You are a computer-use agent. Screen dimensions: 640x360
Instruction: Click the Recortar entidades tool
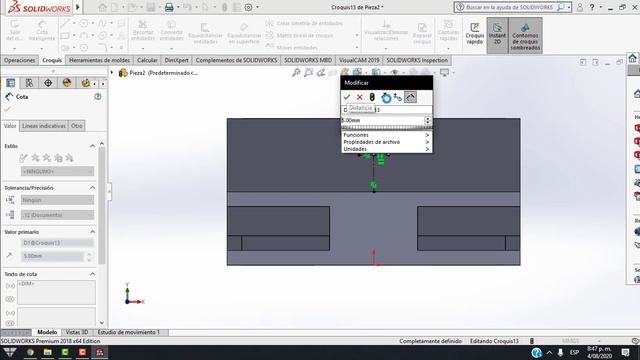143,31
